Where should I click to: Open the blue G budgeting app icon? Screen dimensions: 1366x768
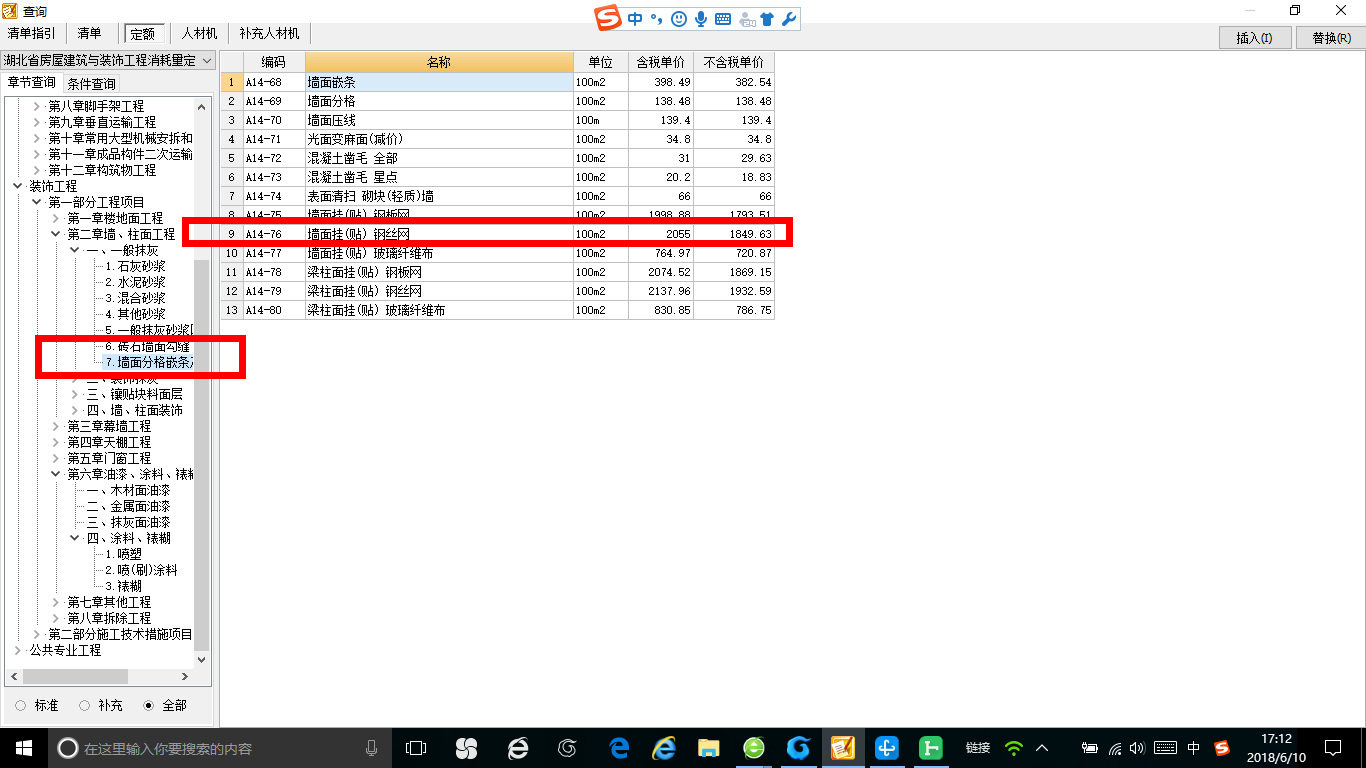point(798,748)
